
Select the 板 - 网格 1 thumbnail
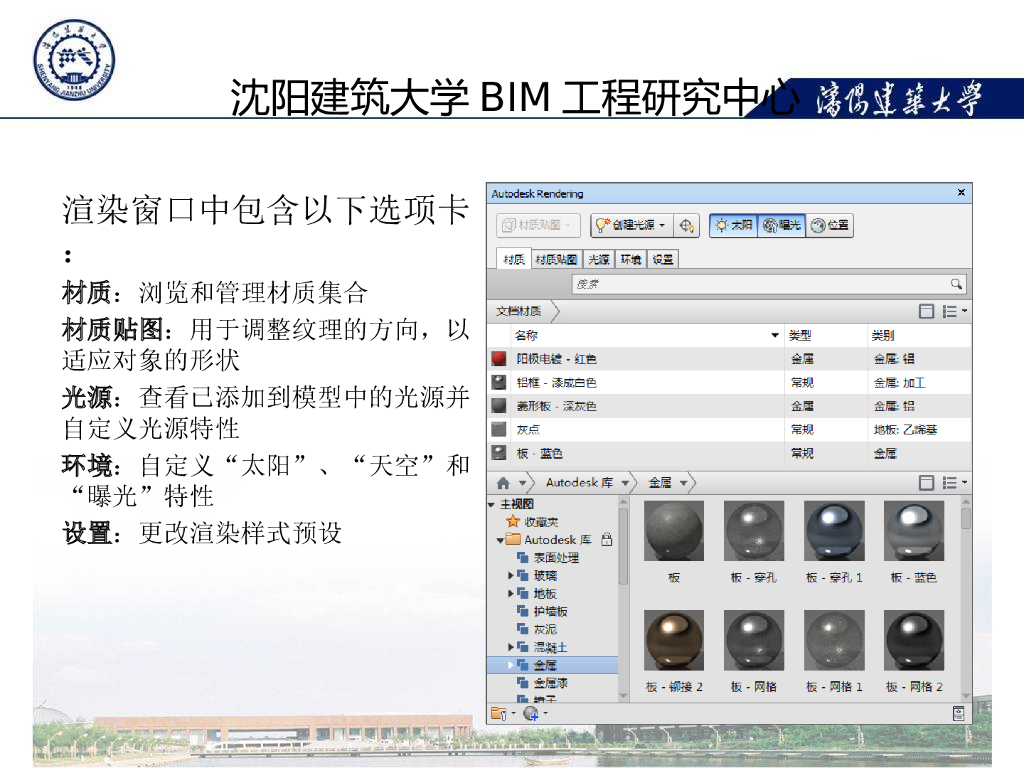click(x=834, y=640)
